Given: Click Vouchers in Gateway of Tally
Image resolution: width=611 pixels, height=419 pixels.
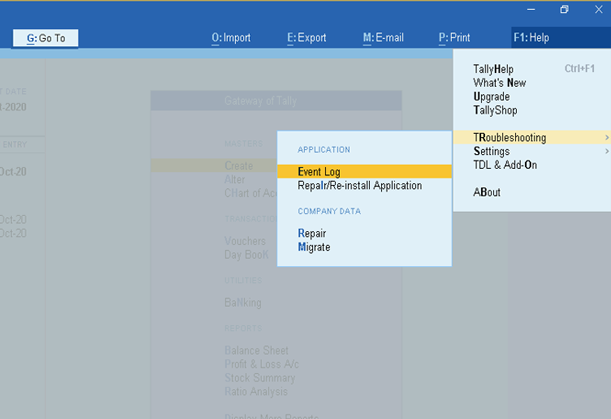Looking at the screenshot, I should pyautogui.click(x=245, y=241).
